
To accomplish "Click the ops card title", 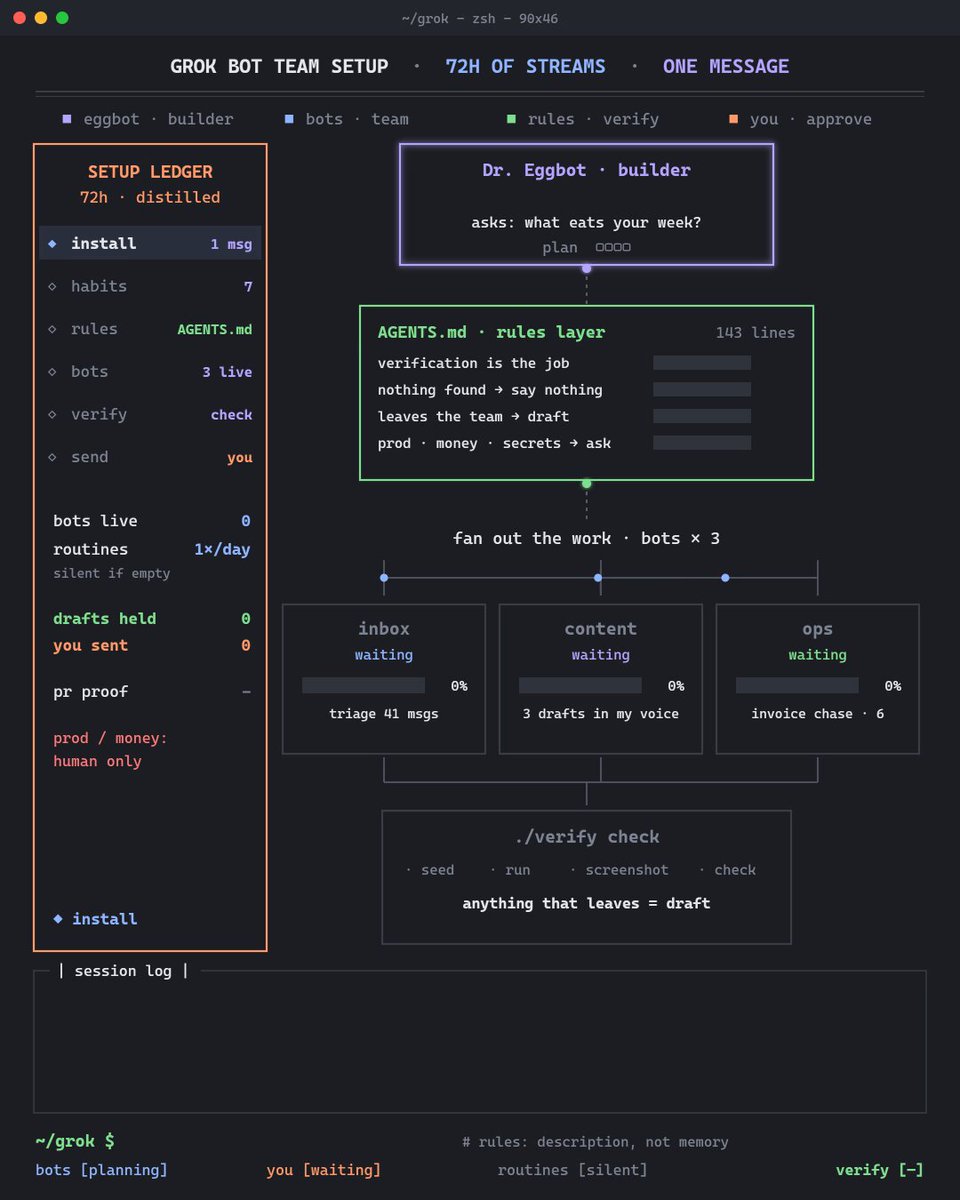I will coord(817,629).
